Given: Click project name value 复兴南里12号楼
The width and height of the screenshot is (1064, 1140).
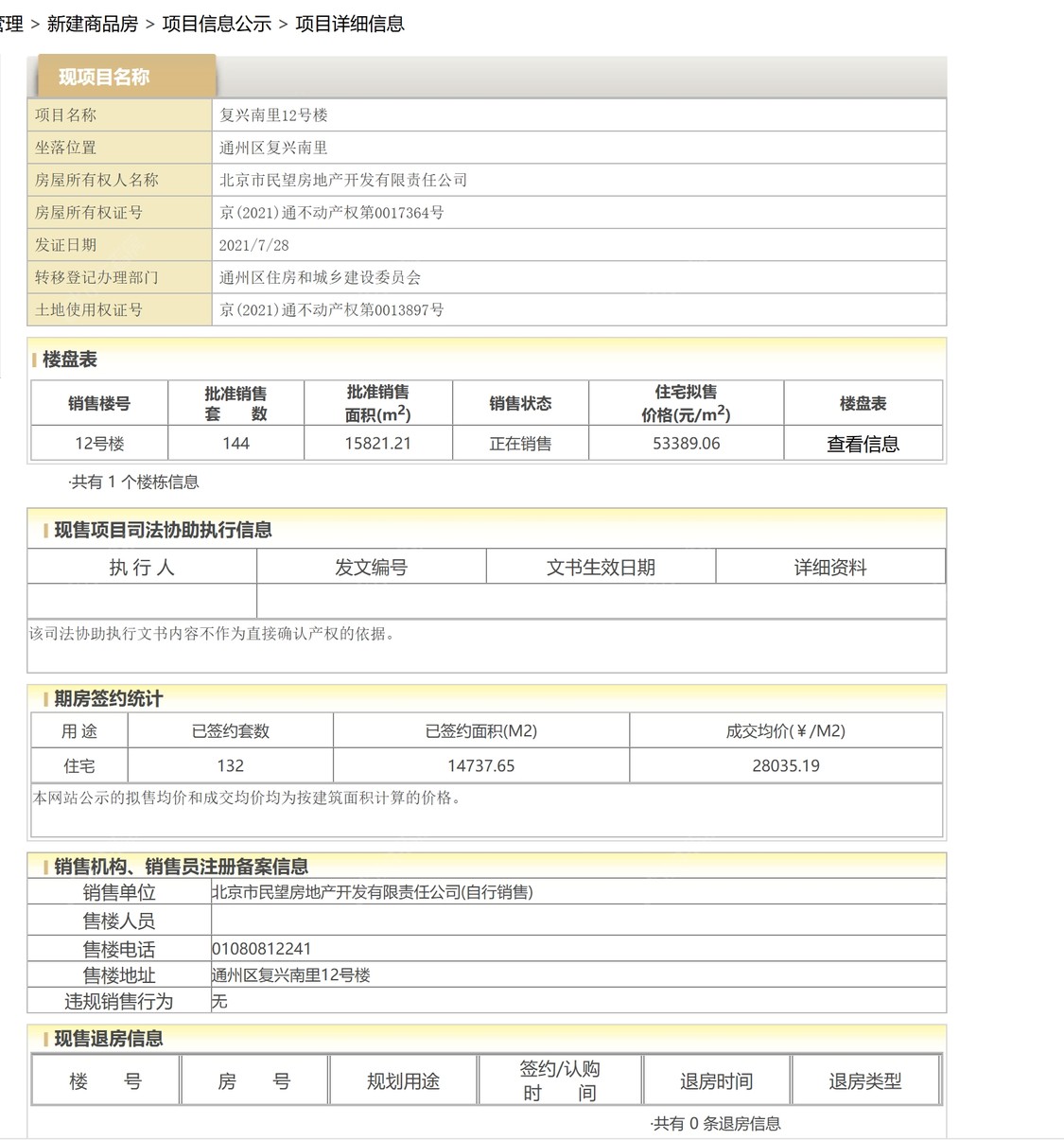Looking at the screenshot, I should 273,114.
